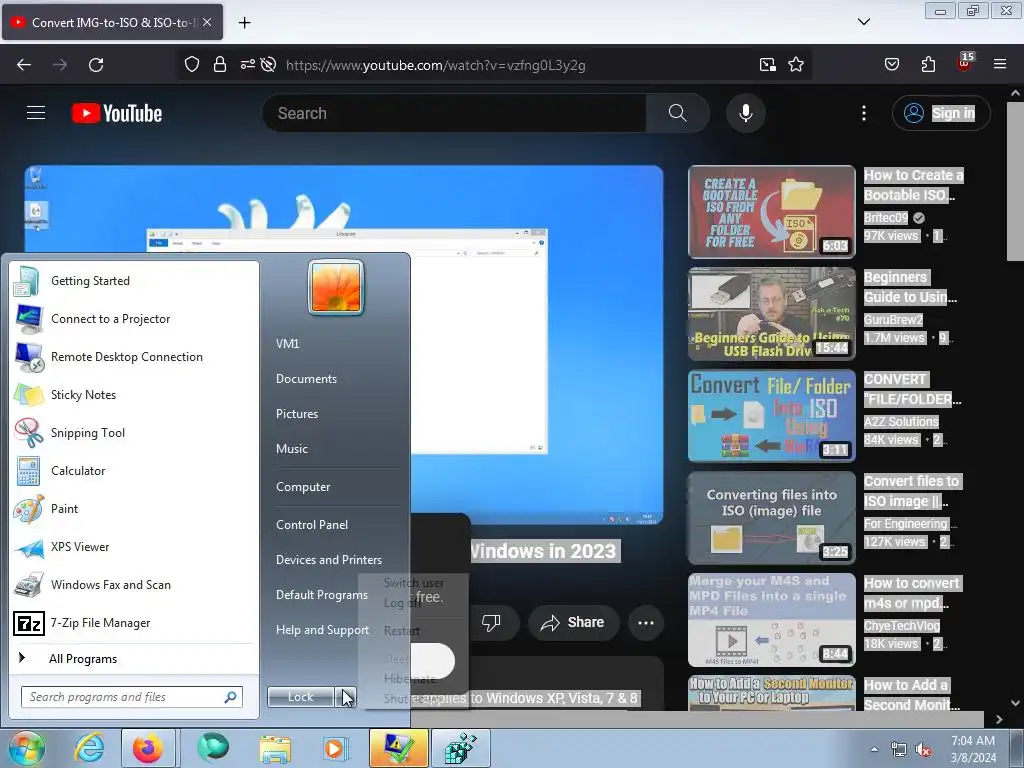This screenshot has width=1024, height=768.
Task: Click the user account flower picture
Action: point(336,287)
